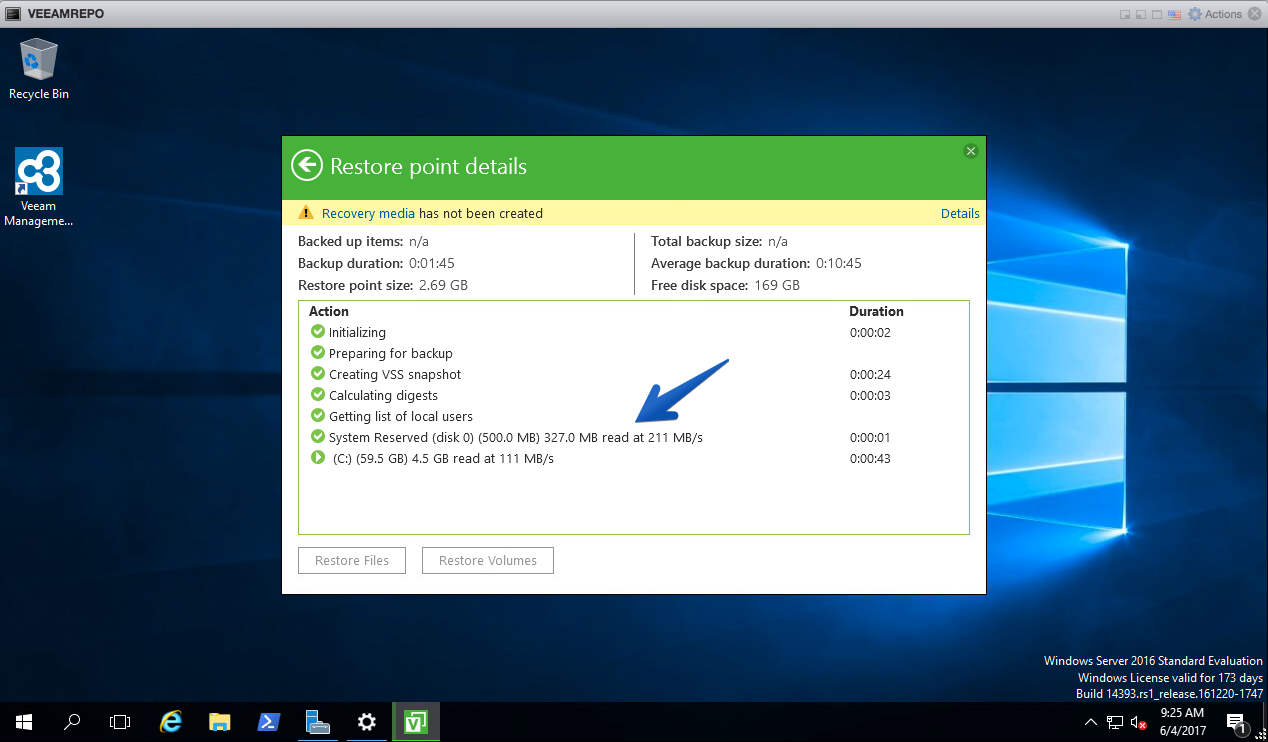Click the Free disk space 169 GB value
1268x742 pixels.
point(776,285)
